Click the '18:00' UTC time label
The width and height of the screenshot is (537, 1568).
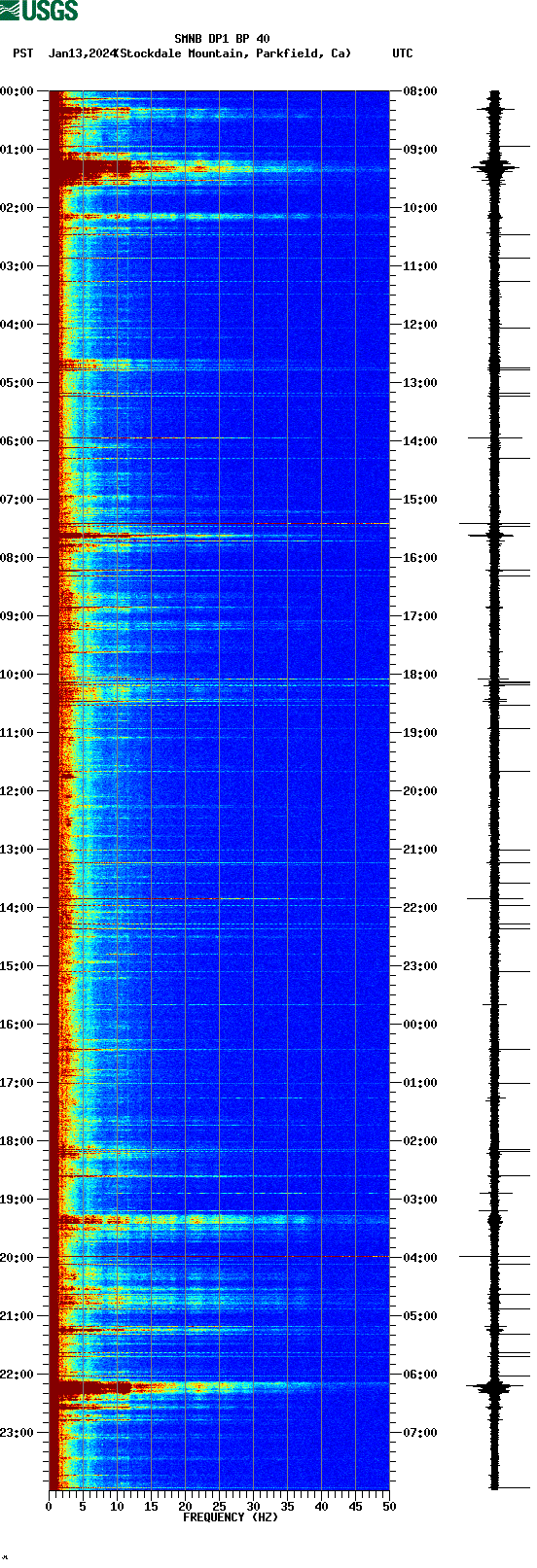pos(420,675)
